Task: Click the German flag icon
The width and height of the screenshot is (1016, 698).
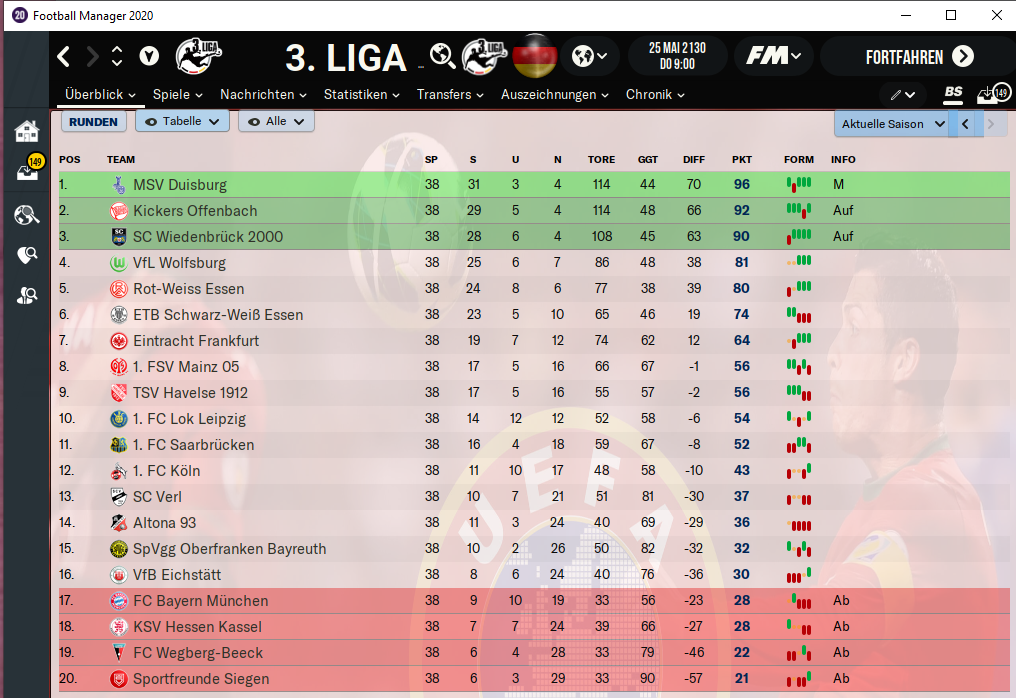Action: point(535,56)
